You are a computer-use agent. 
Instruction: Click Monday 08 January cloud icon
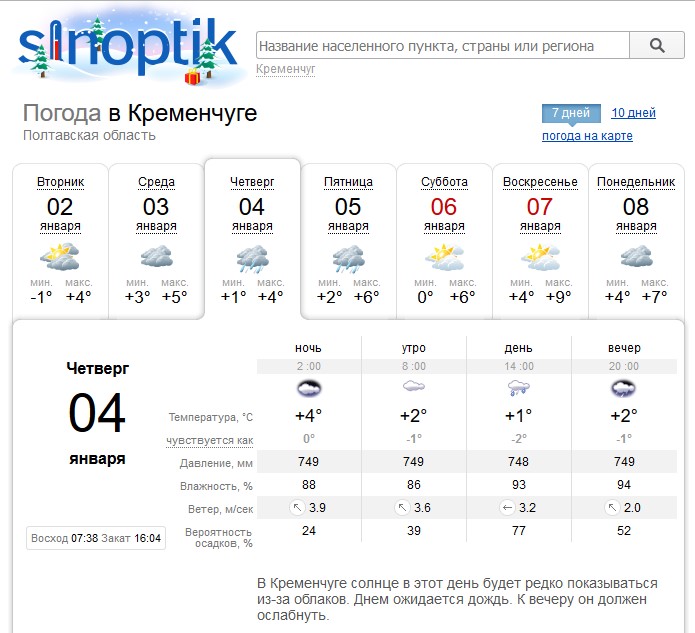tap(636, 258)
